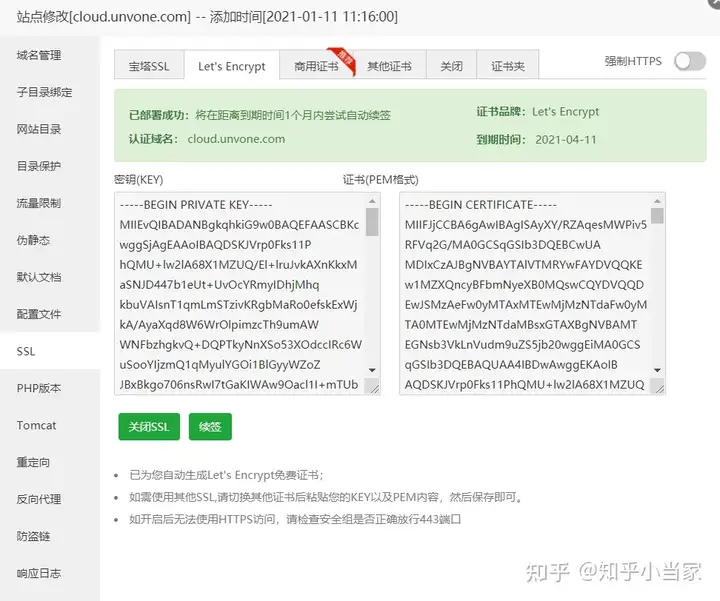720x601 pixels.
Task: Switch to the 宝塔SSL tab
Action: tap(149, 66)
